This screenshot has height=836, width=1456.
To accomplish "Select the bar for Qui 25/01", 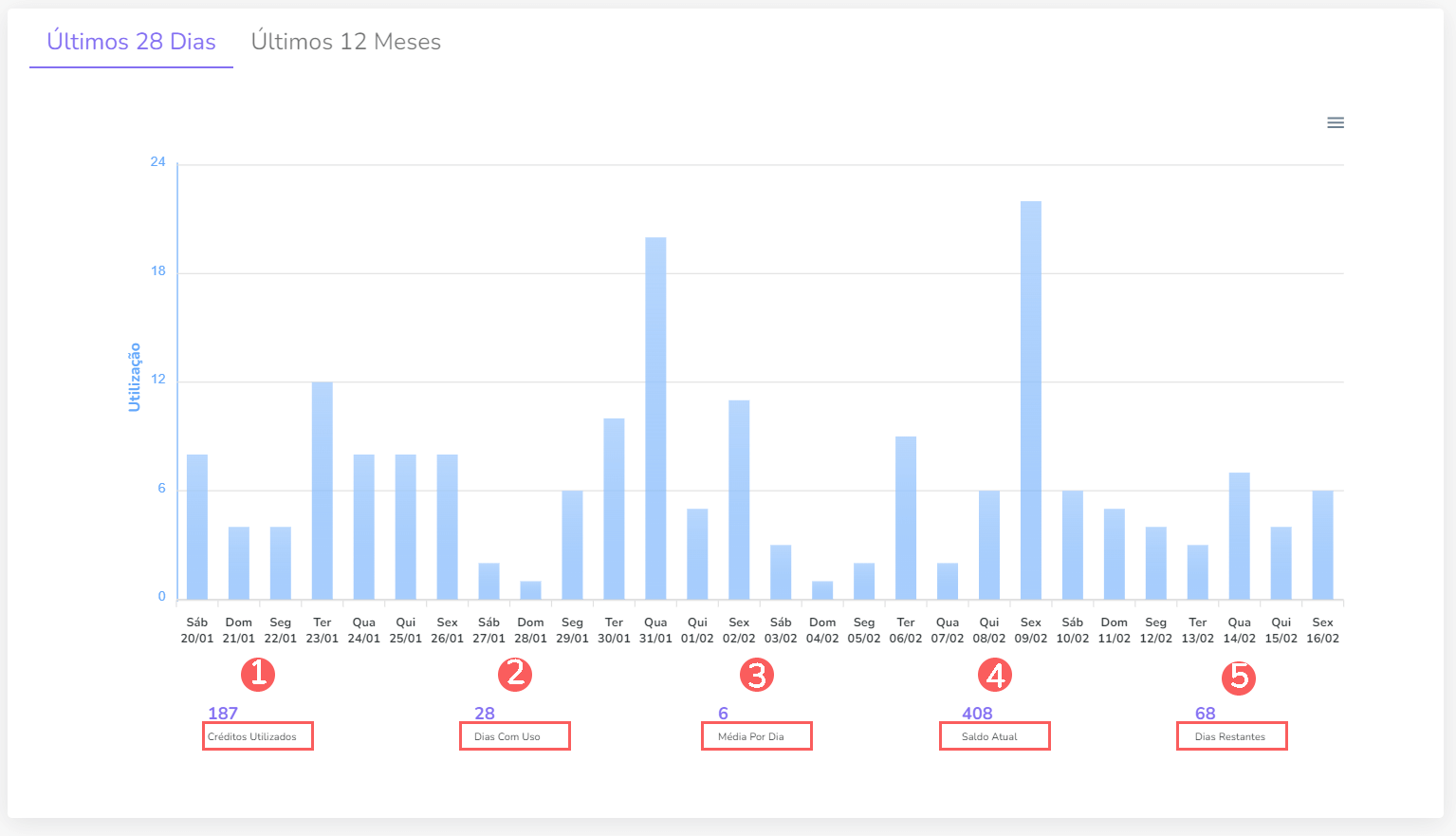I will point(406,527).
